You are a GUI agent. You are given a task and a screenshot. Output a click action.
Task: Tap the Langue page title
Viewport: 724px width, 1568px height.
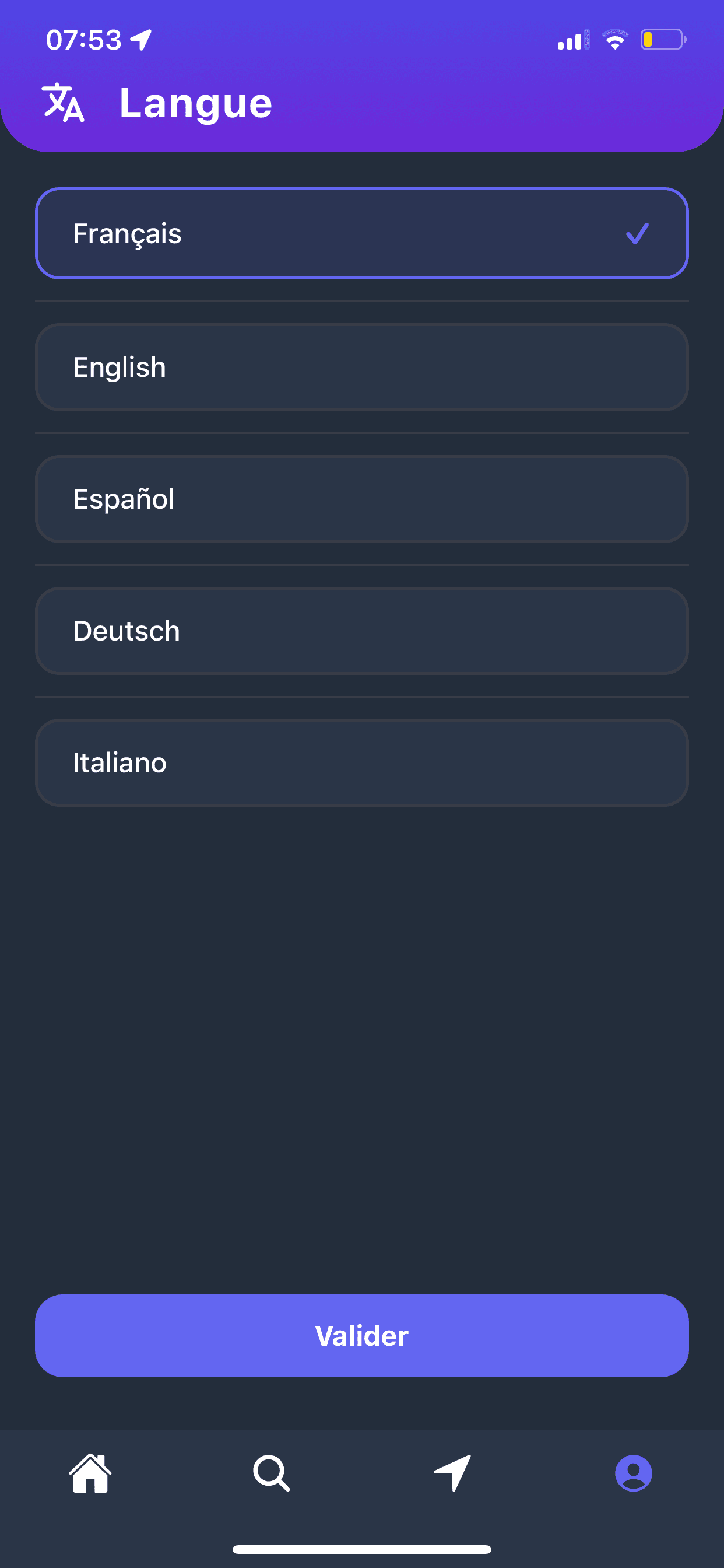(195, 103)
